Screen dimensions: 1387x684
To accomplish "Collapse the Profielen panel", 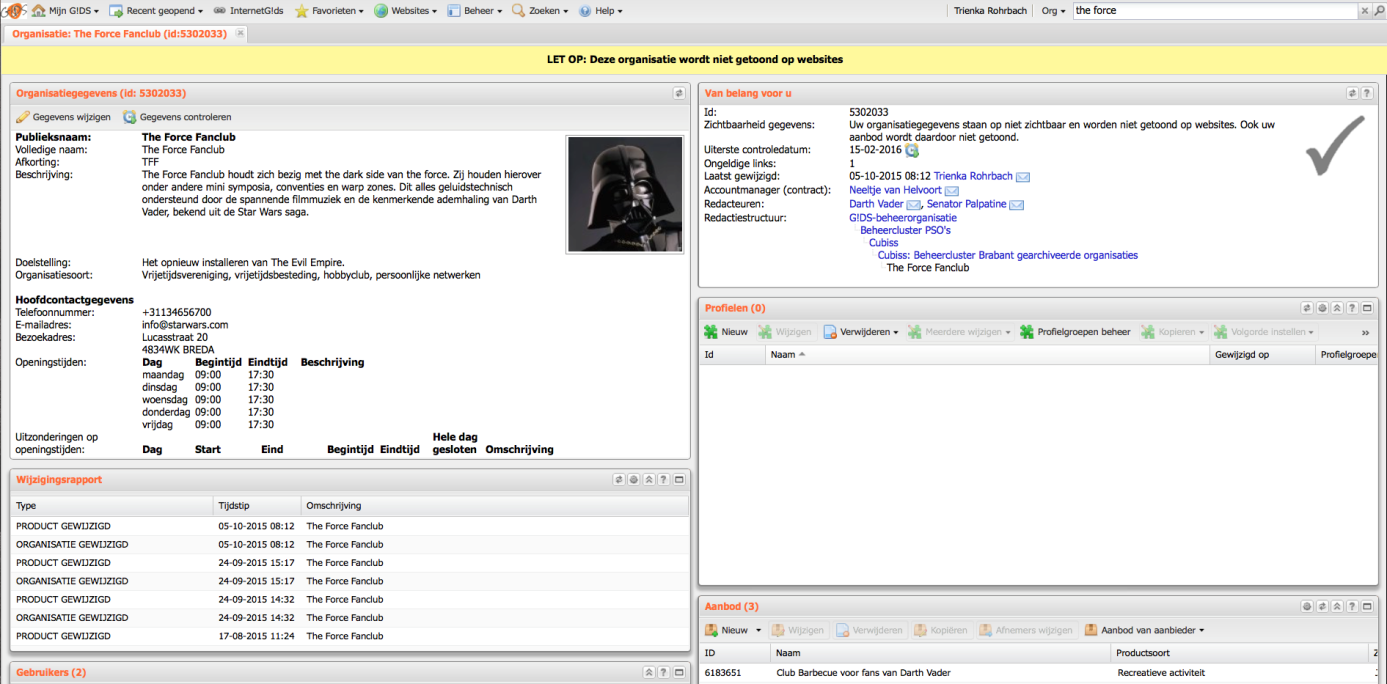I will (x=1336, y=308).
